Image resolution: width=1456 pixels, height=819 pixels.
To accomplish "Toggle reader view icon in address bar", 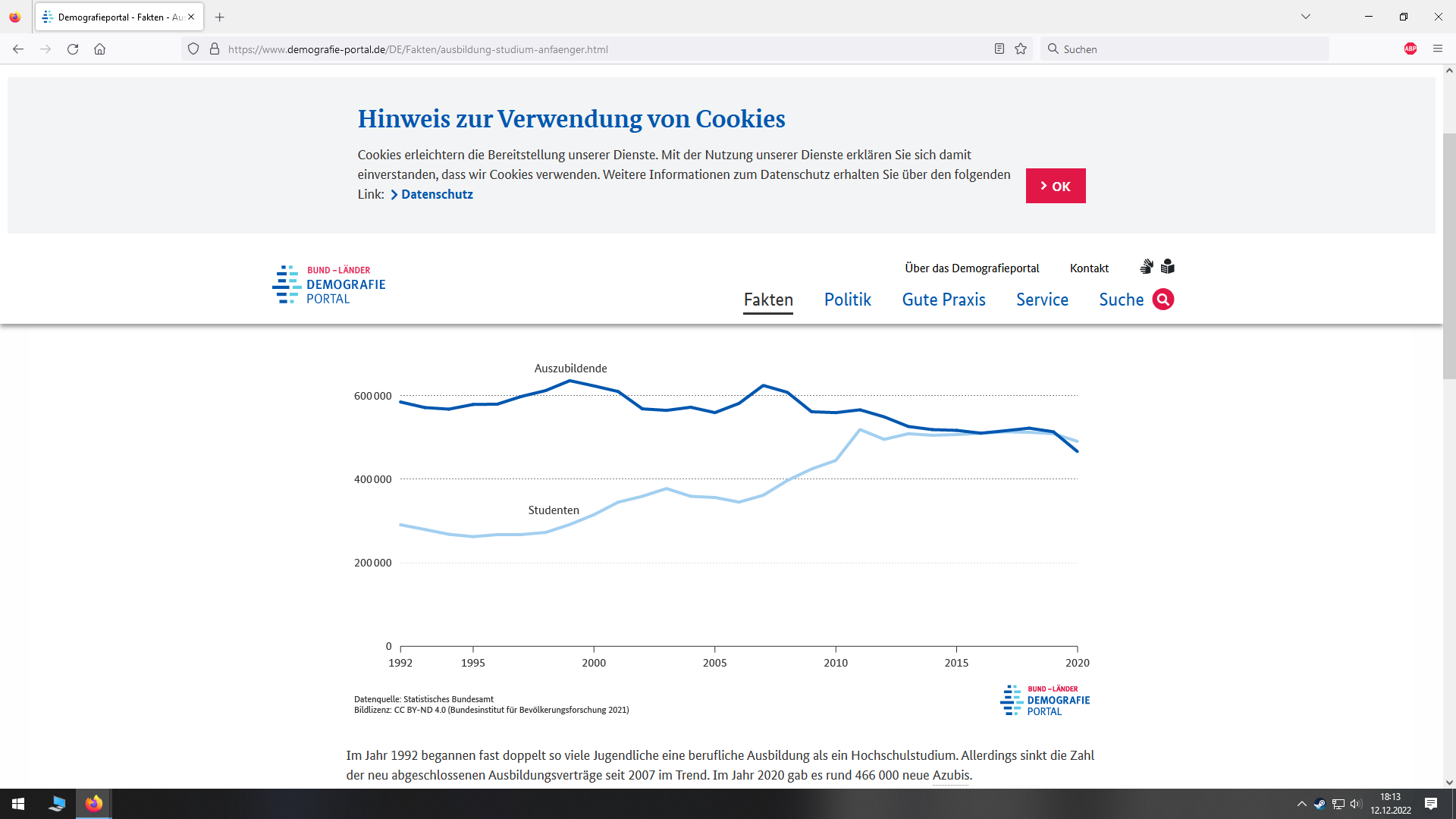I will (x=999, y=49).
